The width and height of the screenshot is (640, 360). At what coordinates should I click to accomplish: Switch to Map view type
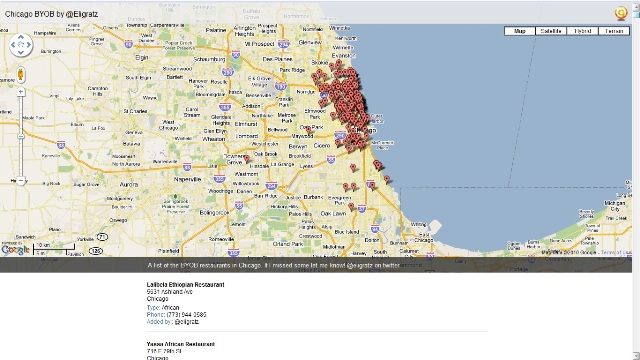(520, 31)
